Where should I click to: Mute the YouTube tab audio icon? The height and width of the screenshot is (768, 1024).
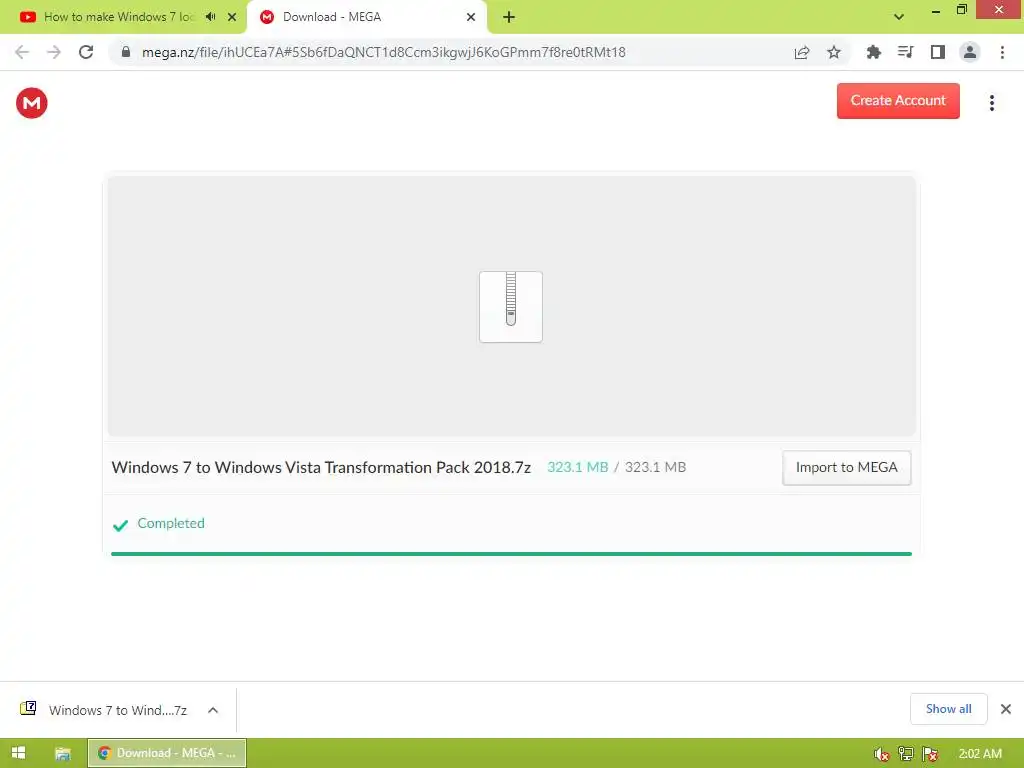[210, 17]
